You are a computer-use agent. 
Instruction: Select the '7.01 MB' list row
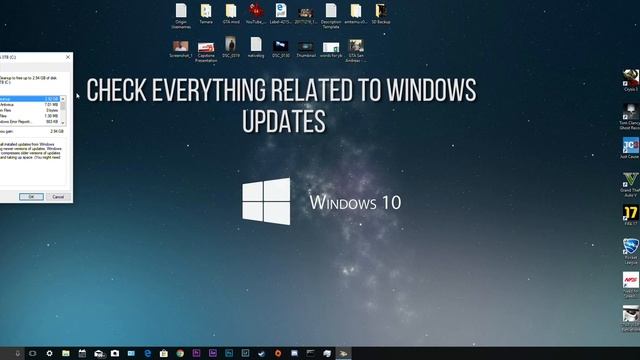pos(30,104)
